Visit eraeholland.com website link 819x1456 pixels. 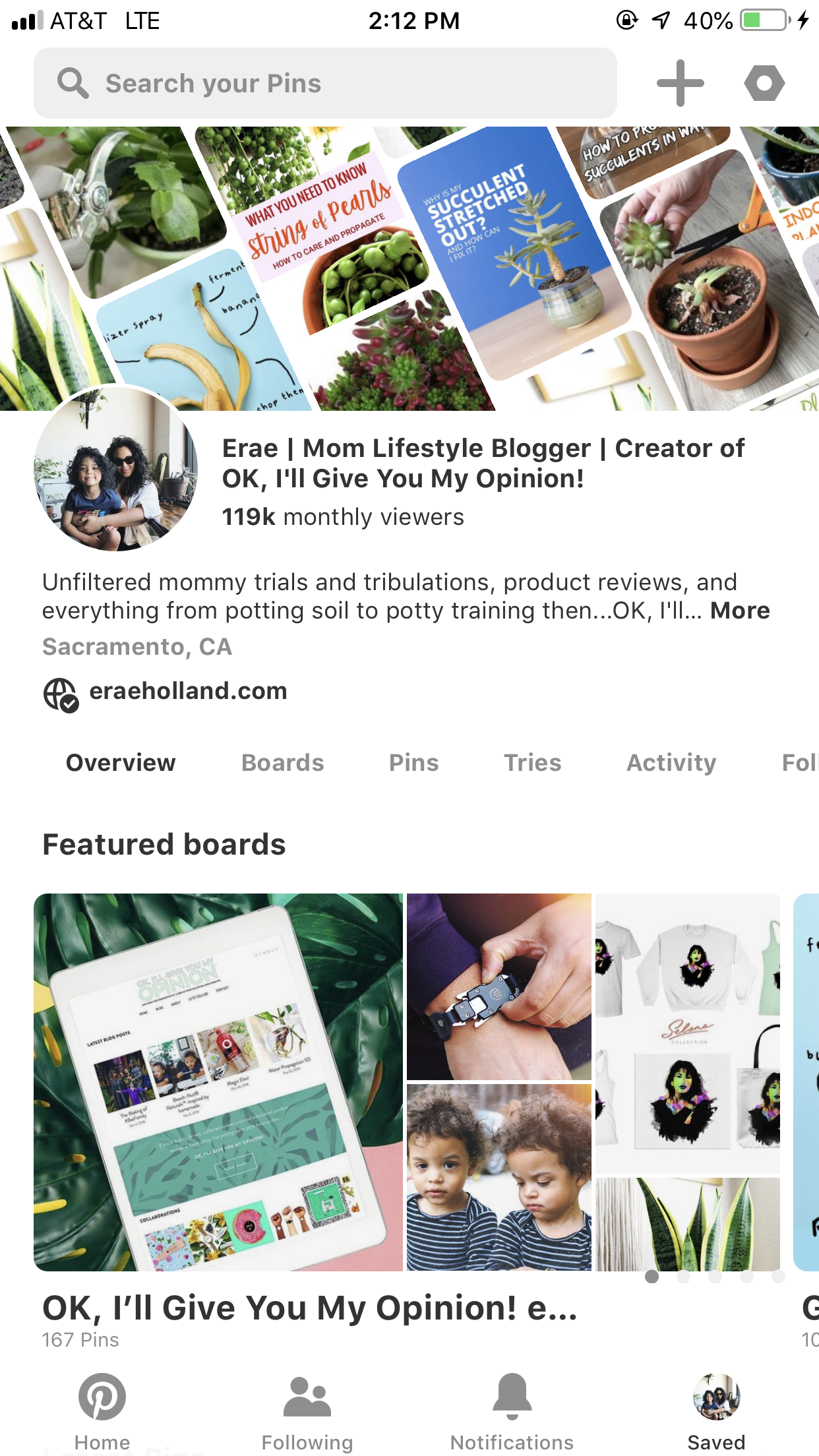point(188,691)
